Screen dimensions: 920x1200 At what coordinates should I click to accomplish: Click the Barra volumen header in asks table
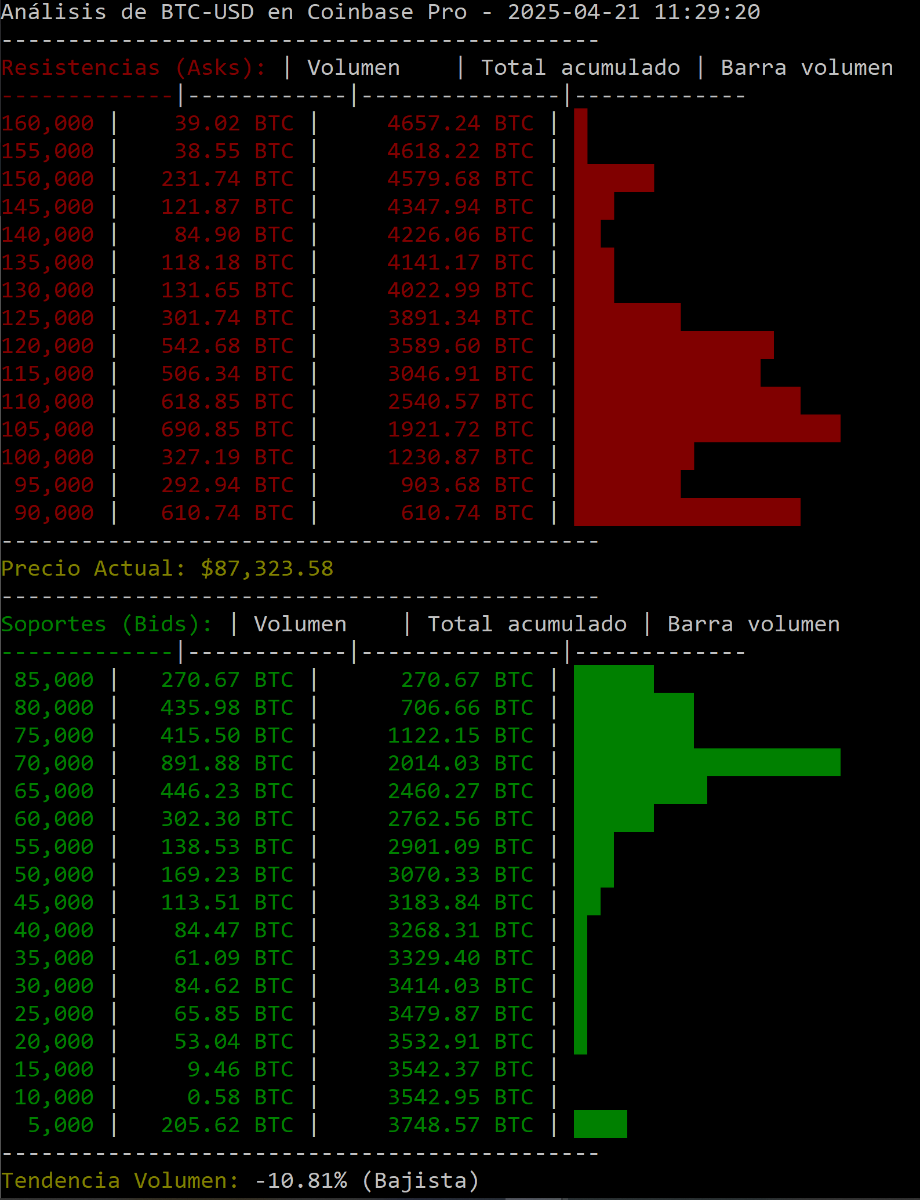tap(806, 68)
